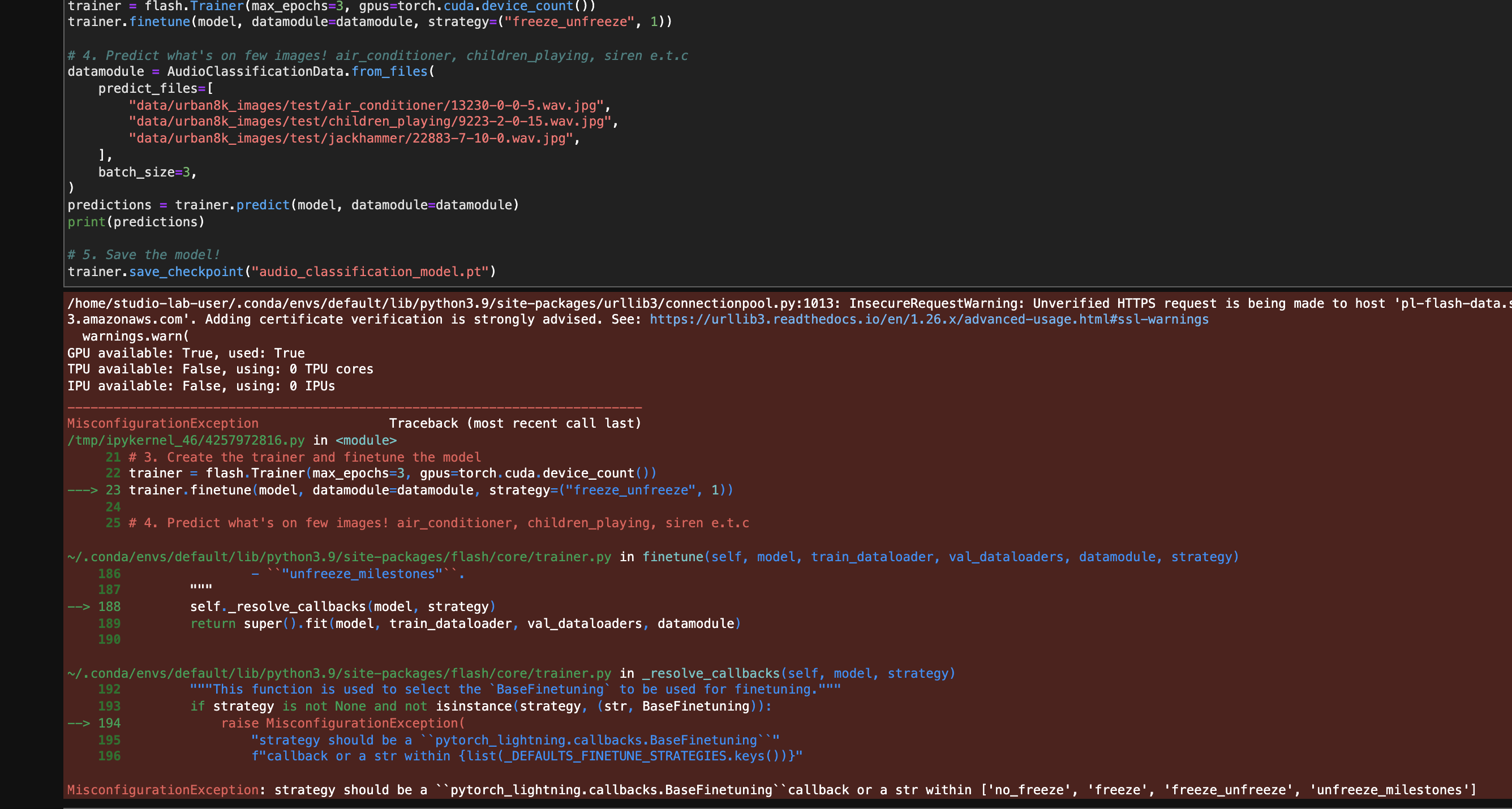
Task: Select the final exception strategy list message
Action: [x=763, y=790]
